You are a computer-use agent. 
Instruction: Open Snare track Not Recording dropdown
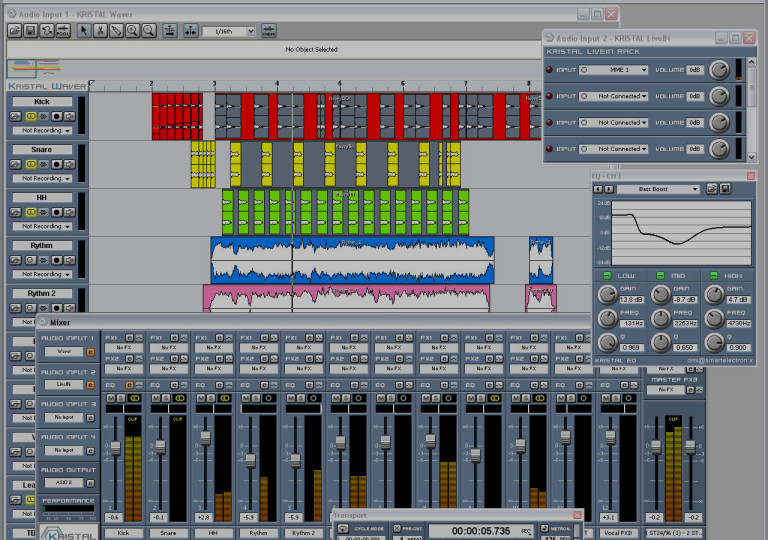42,178
